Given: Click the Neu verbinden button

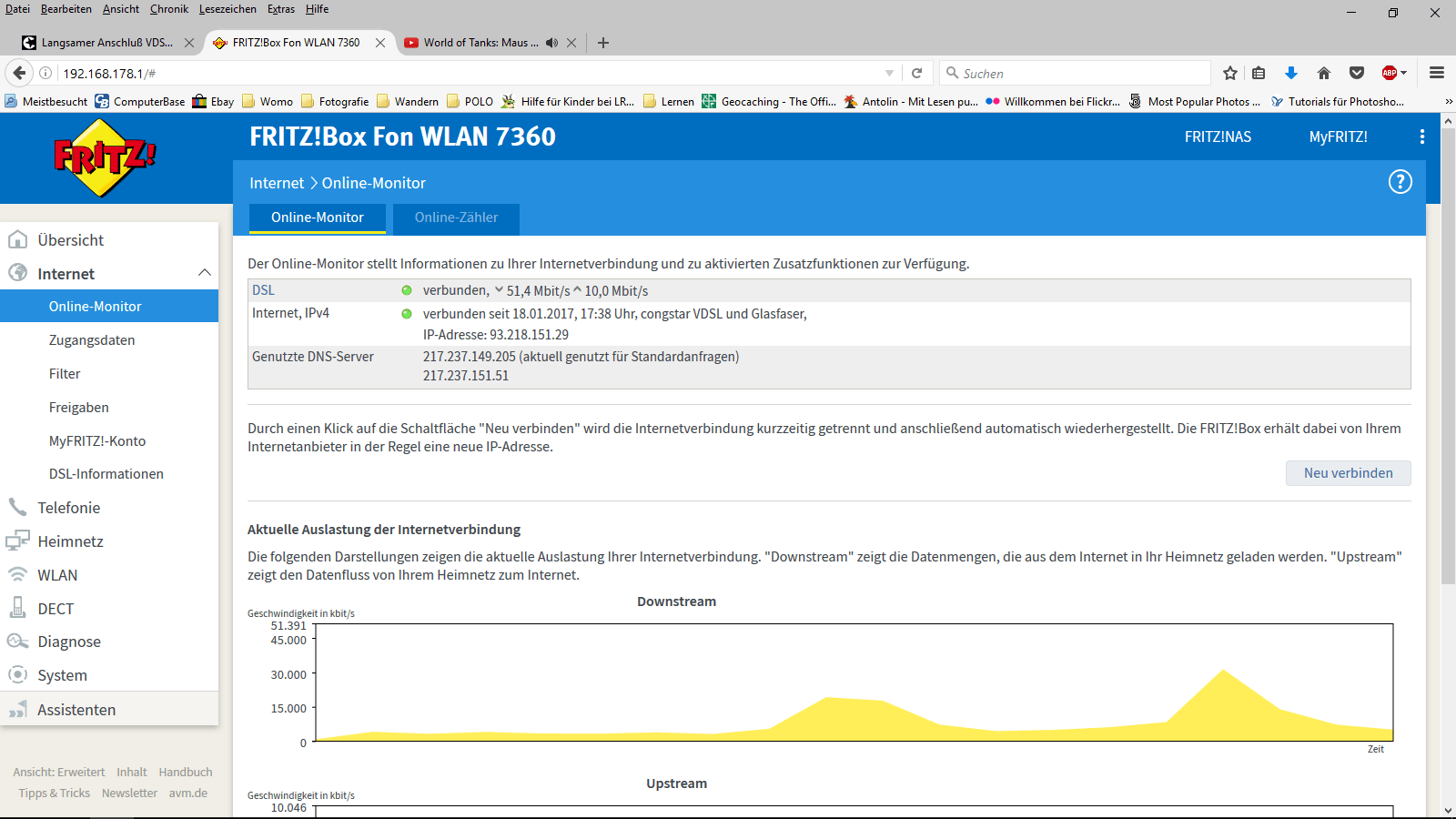Looking at the screenshot, I should coord(1349,473).
